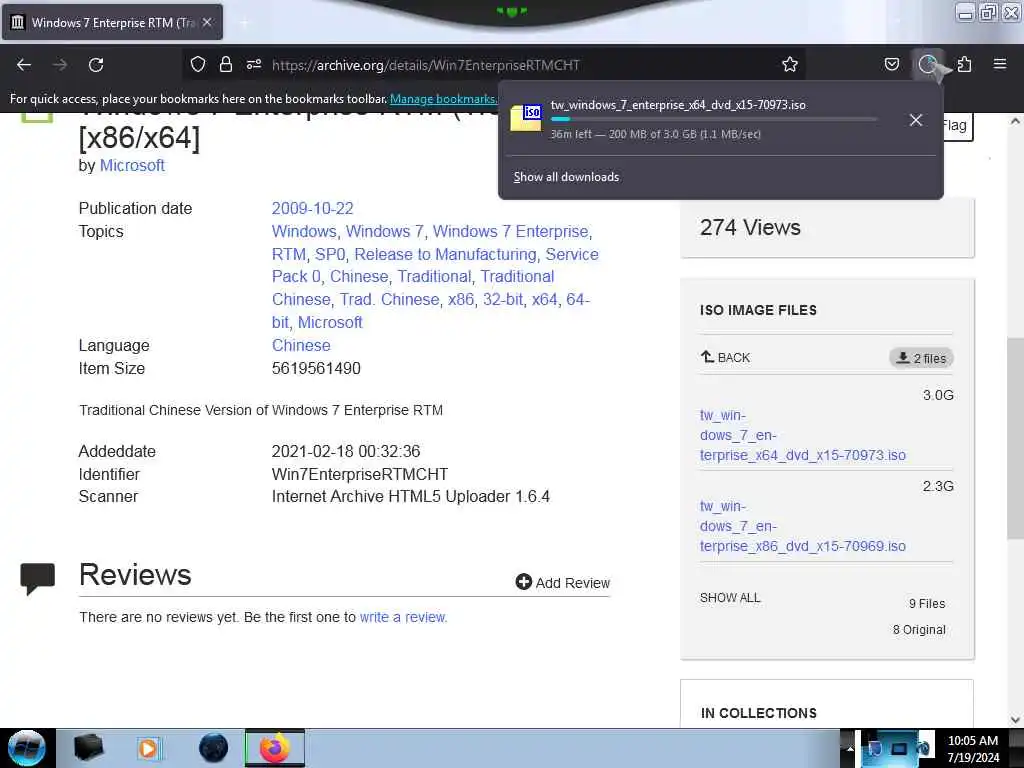View site security padlock info
Screen dimensions: 1024x768
point(226,64)
